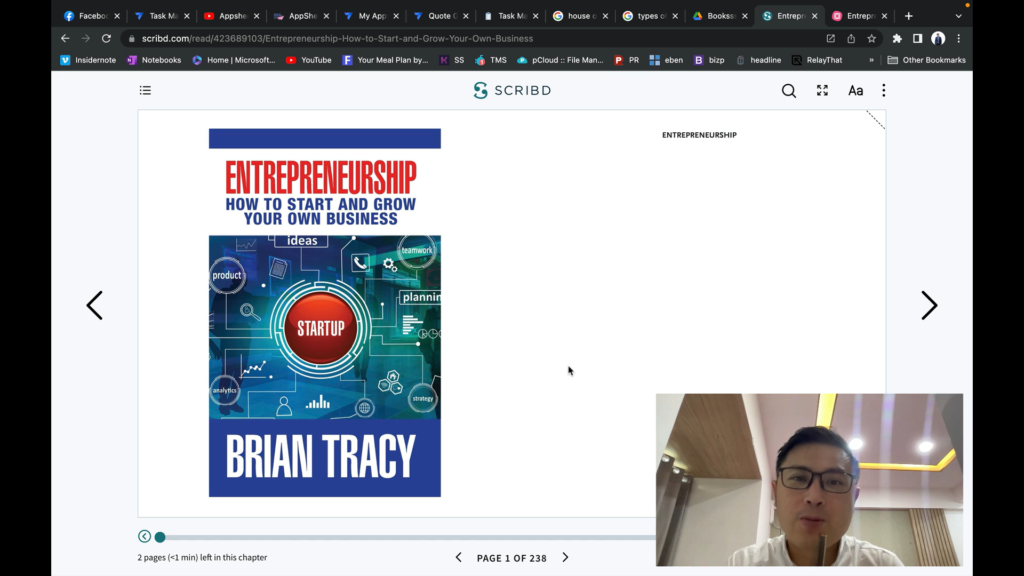Open a new browser tab
This screenshot has width=1024, height=576.
point(908,16)
